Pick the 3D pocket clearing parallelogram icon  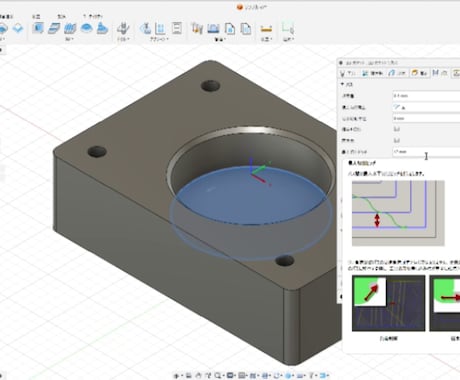54,28
